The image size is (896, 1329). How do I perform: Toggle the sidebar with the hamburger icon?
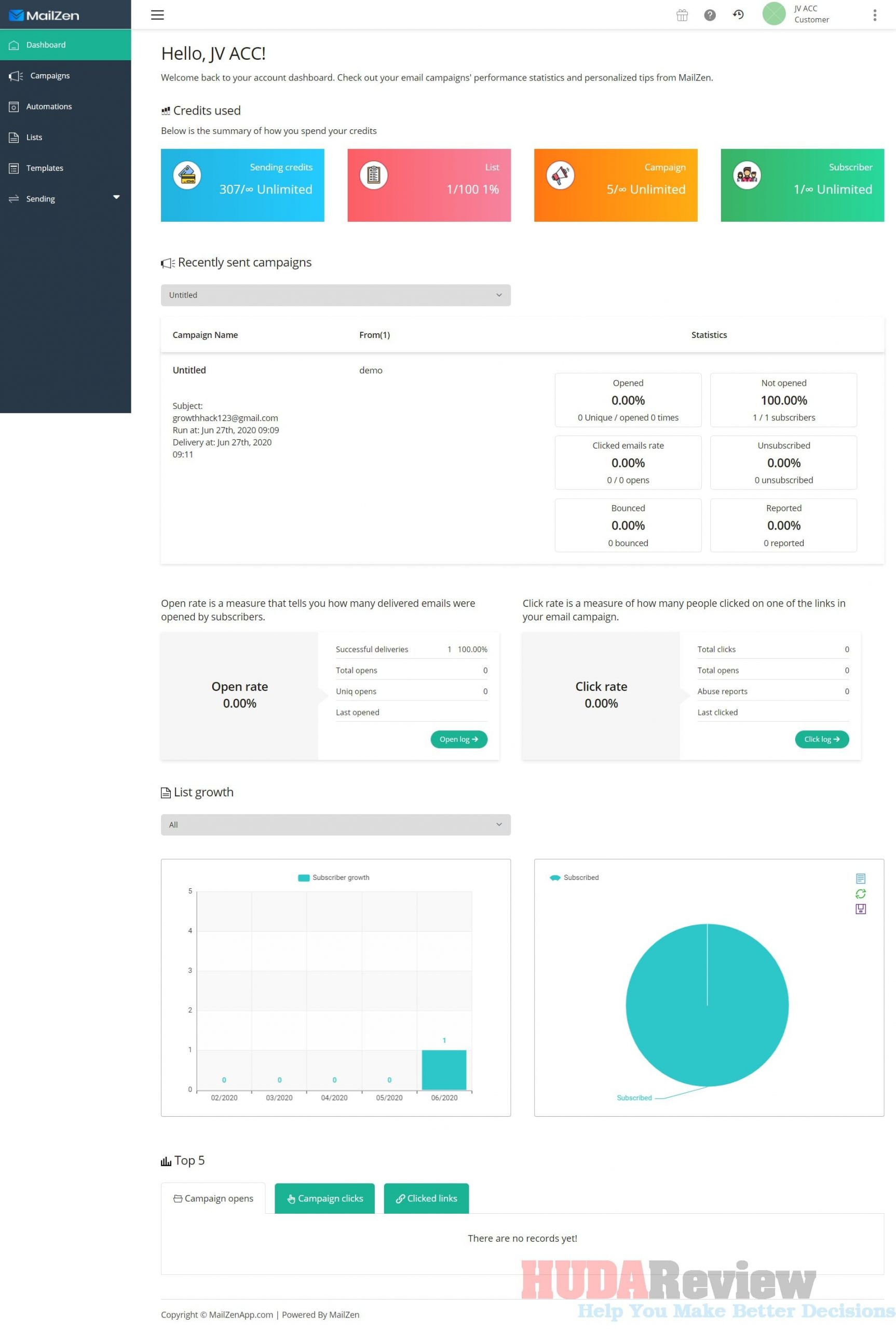pyautogui.click(x=157, y=15)
